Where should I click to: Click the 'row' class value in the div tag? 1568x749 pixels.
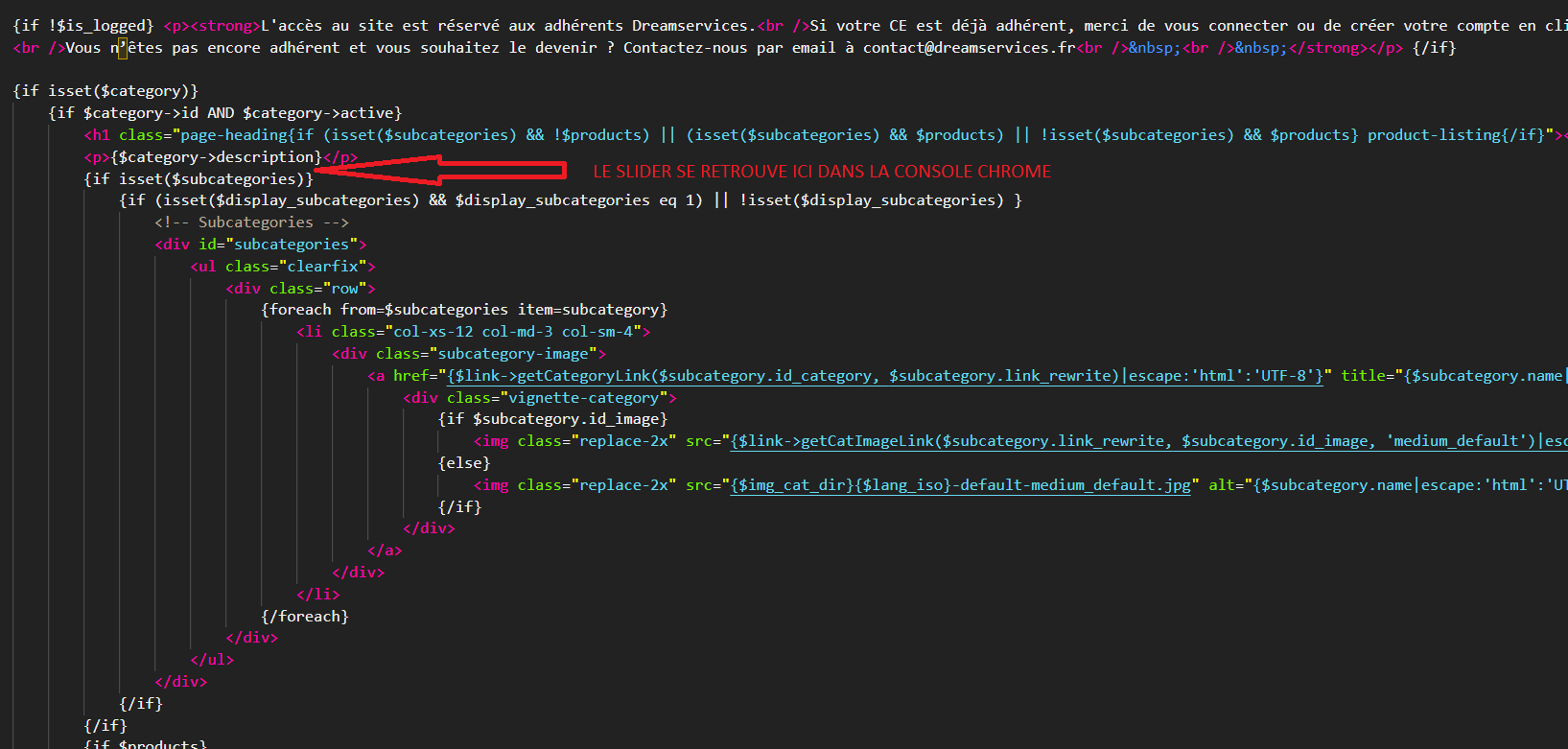(345, 289)
